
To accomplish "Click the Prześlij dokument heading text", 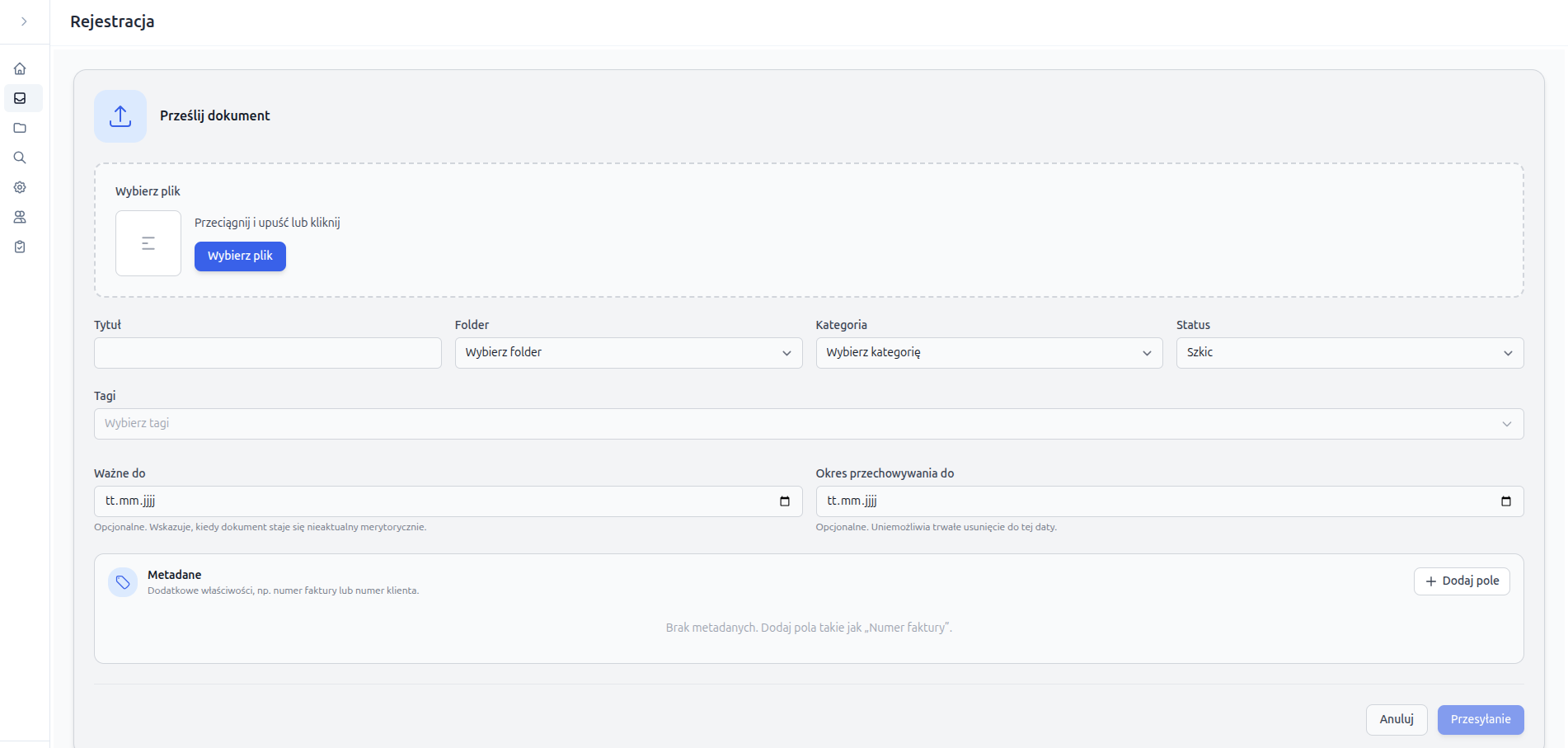I will [x=215, y=116].
